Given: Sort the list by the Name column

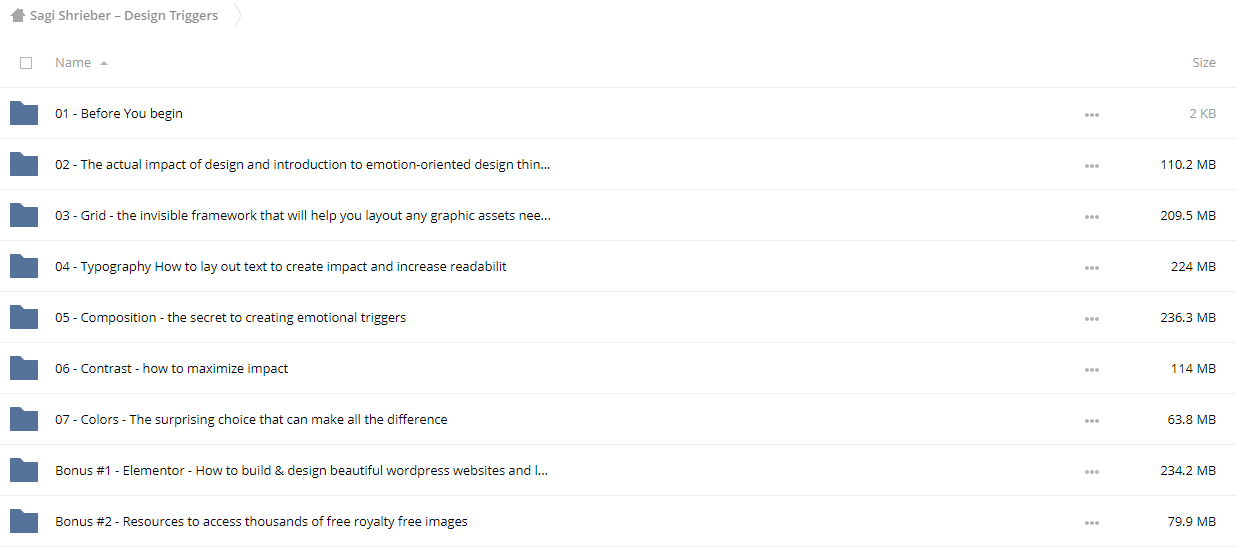Looking at the screenshot, I should [x=73, y=62].
